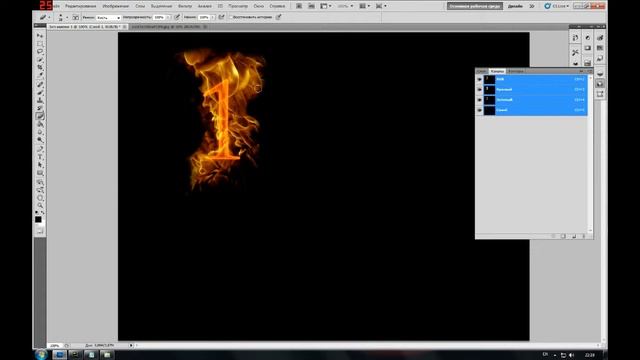Select the Pen tool
This screenshot has width=640, height=360.
tap(40, 149)
